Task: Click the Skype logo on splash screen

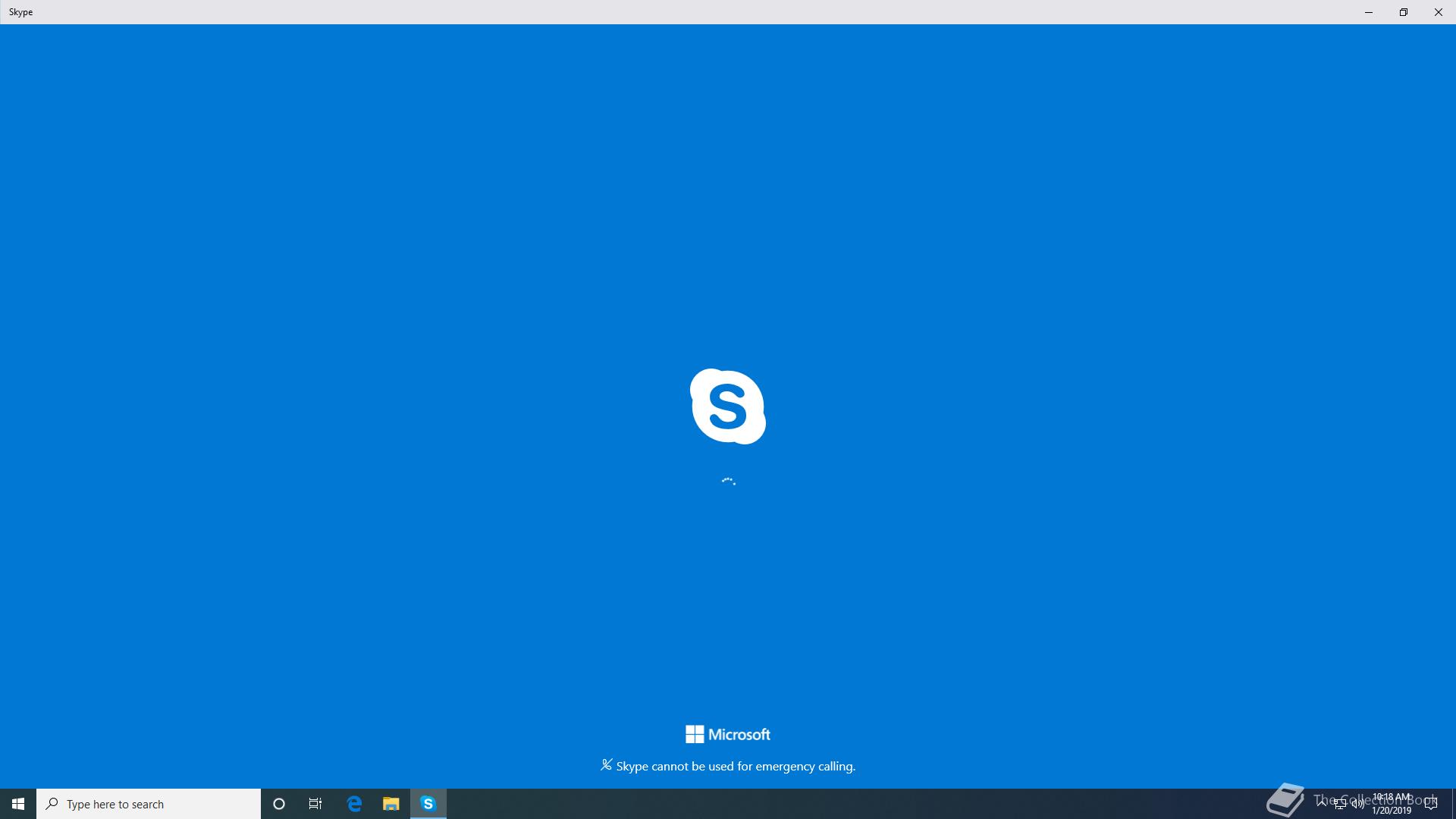Action: [728, 406]
